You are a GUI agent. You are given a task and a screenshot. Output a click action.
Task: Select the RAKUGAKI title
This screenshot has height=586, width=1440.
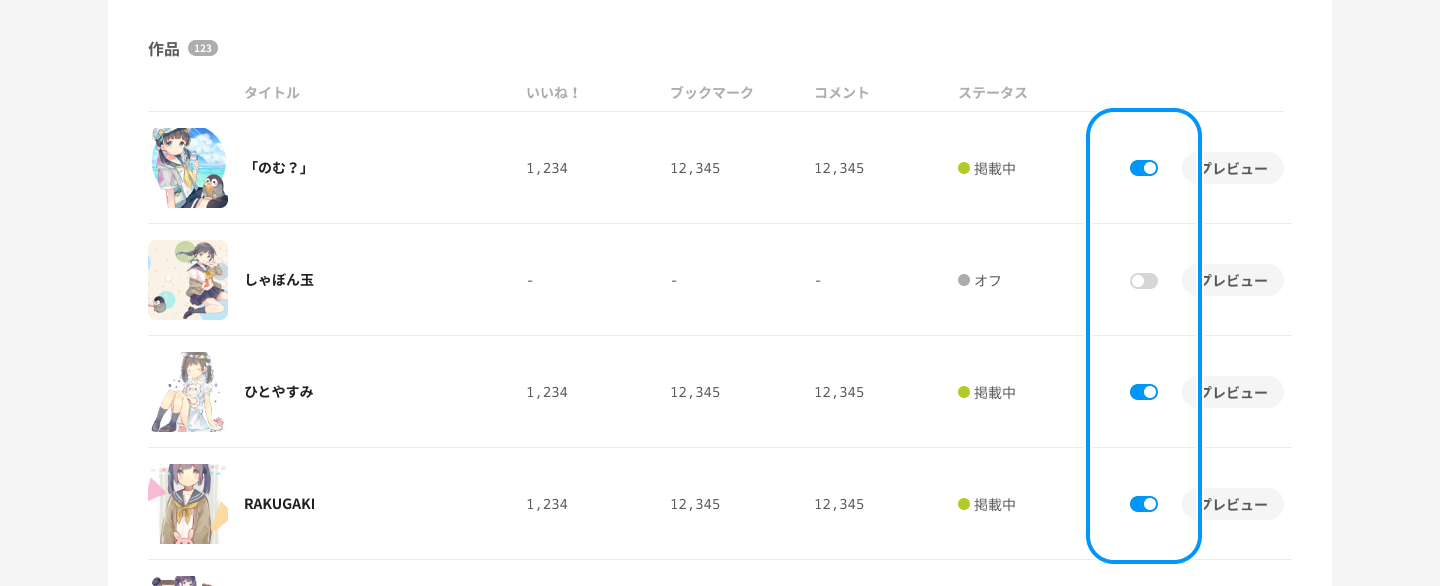(x=279, y=504)
